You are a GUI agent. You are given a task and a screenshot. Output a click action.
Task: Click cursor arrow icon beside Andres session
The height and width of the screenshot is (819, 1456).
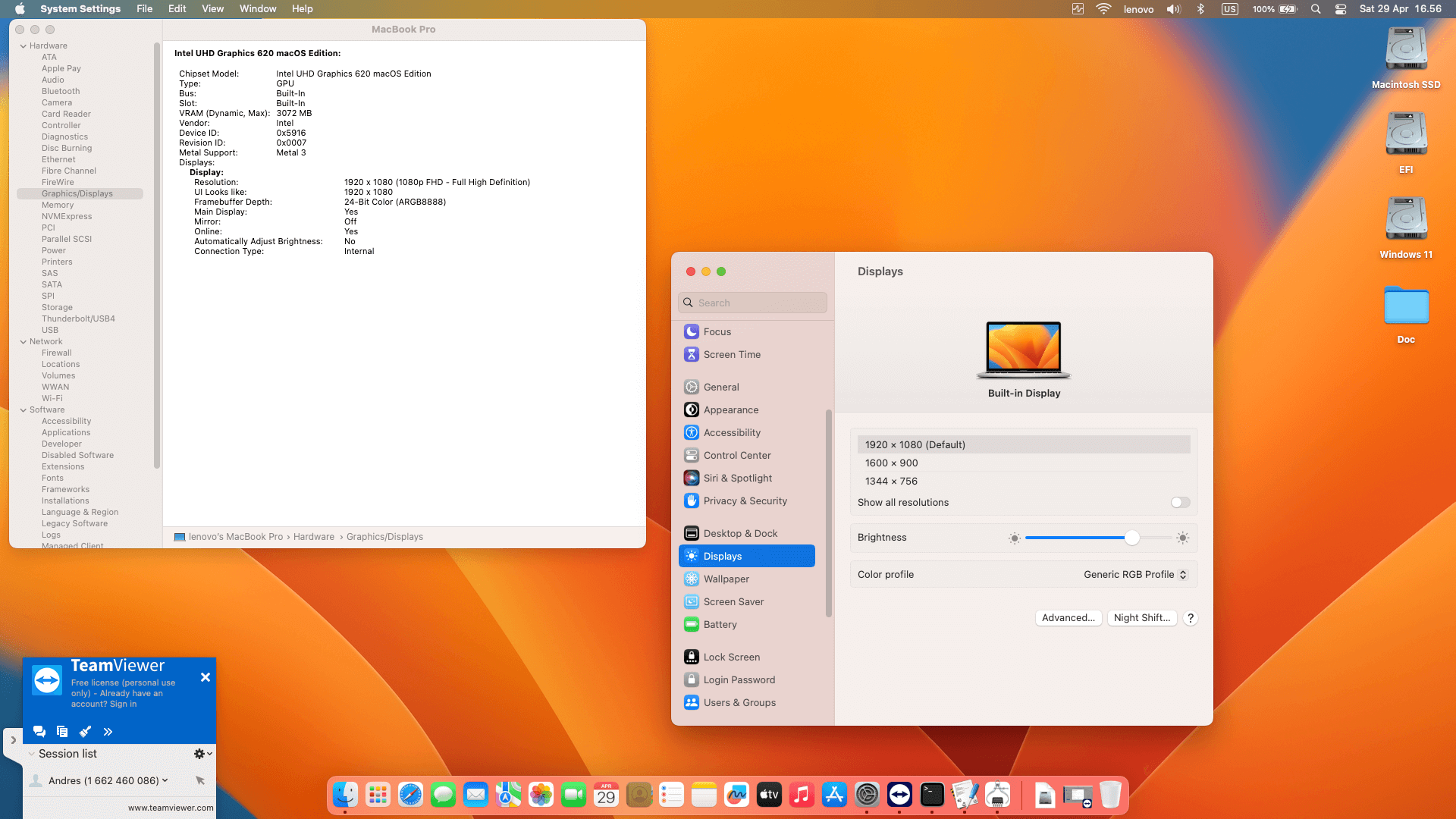pyautogui.click(x=200, y=780)
